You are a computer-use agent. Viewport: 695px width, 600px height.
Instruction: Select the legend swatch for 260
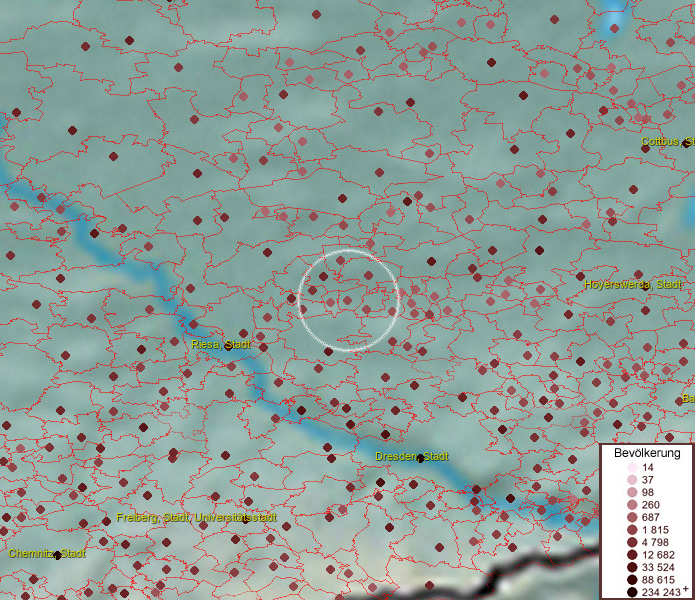(631, 505)
